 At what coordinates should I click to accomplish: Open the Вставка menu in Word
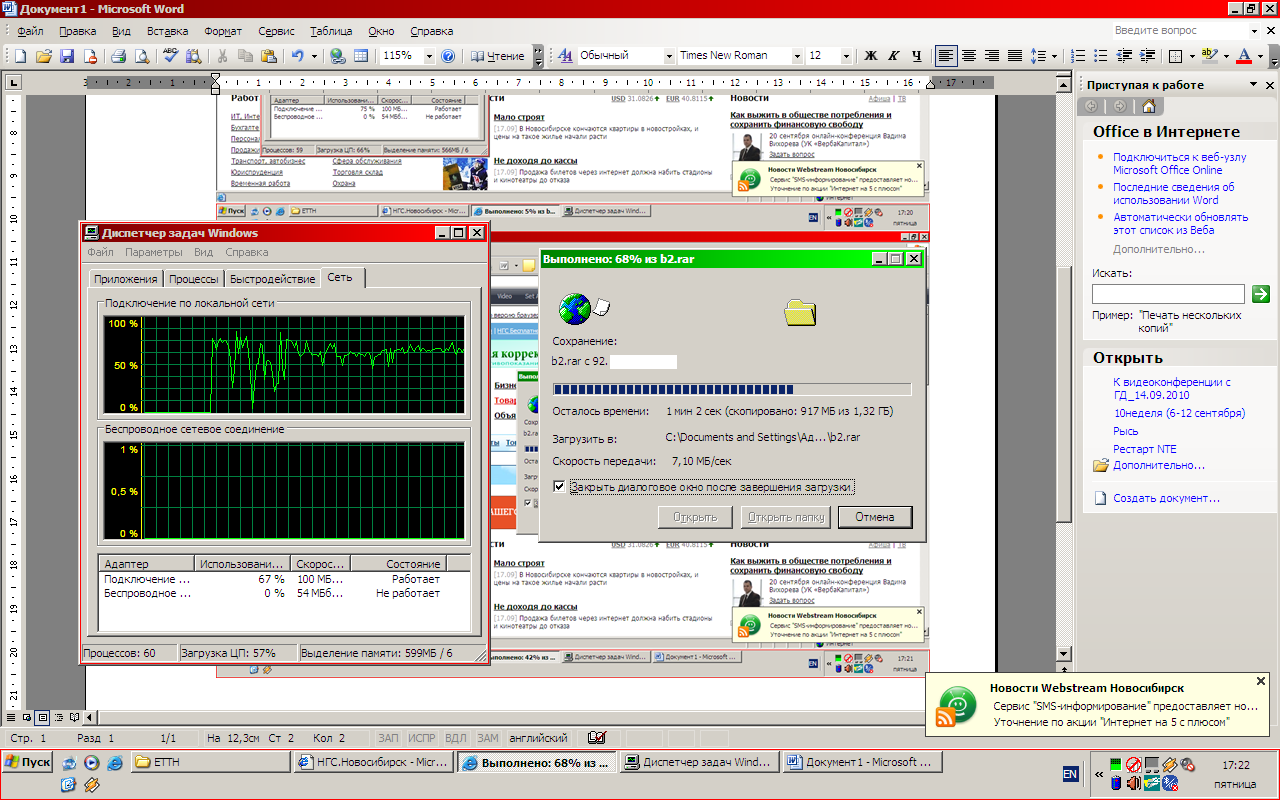tap(167, 31)
